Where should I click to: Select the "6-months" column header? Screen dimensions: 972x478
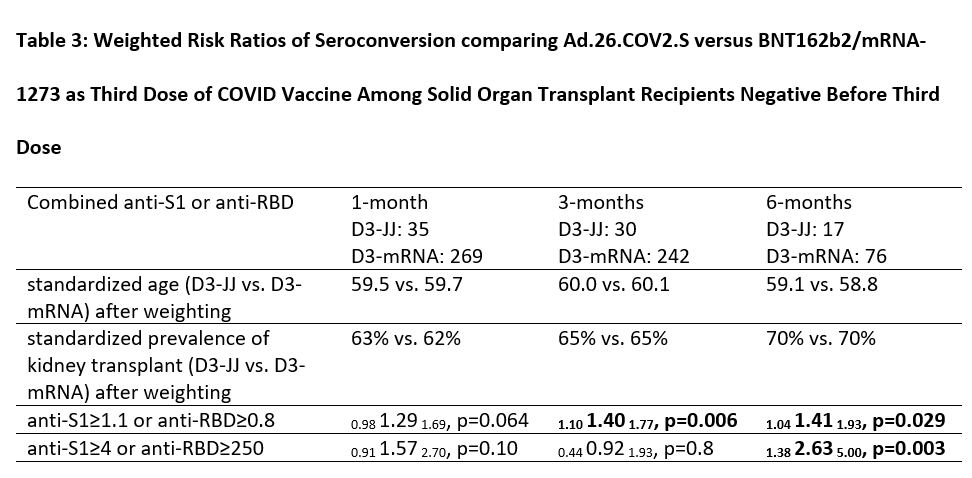pyautogui.click(x=808, y=202)
